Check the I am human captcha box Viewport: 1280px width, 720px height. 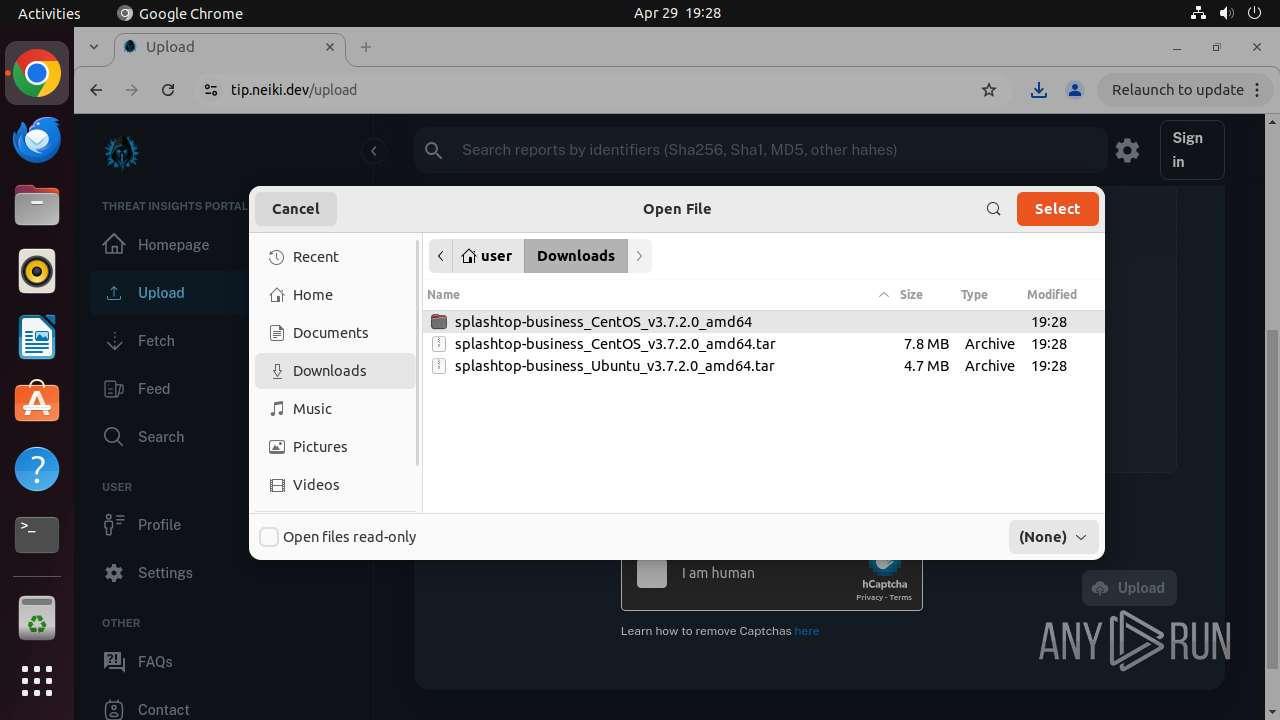click(652, 573)
